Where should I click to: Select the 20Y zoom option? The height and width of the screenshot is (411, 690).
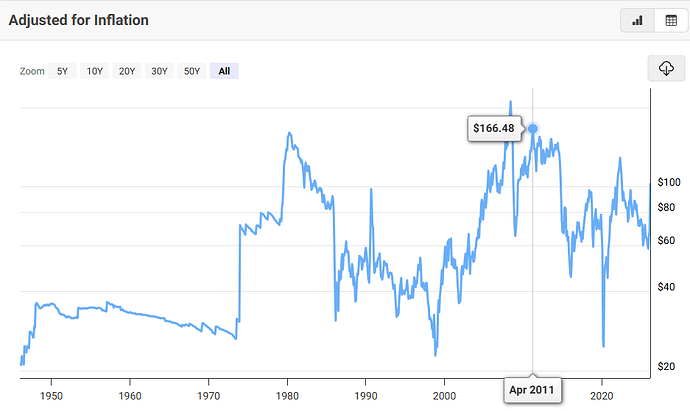point(127,71)
